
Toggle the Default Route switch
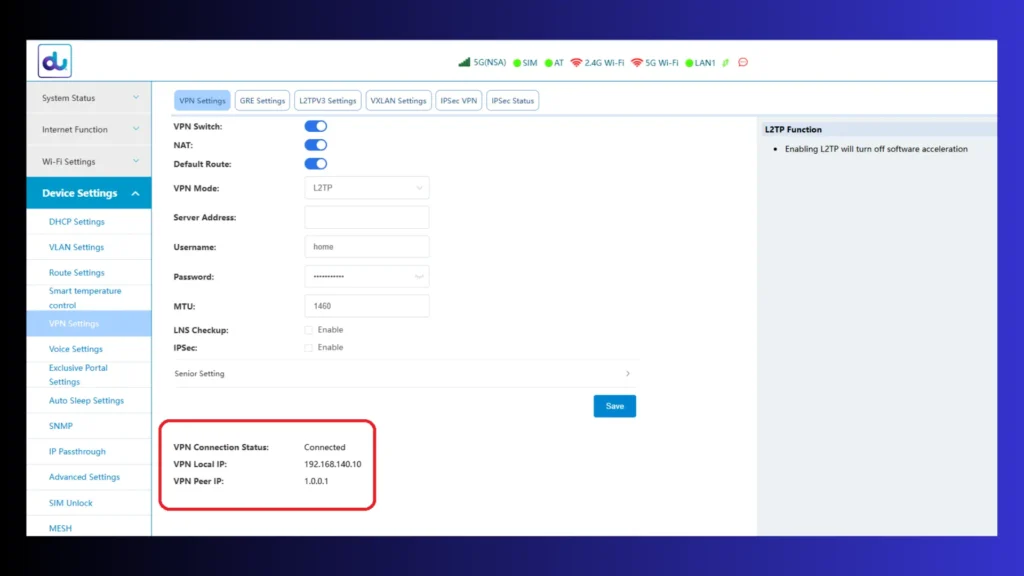click(315, 164)
